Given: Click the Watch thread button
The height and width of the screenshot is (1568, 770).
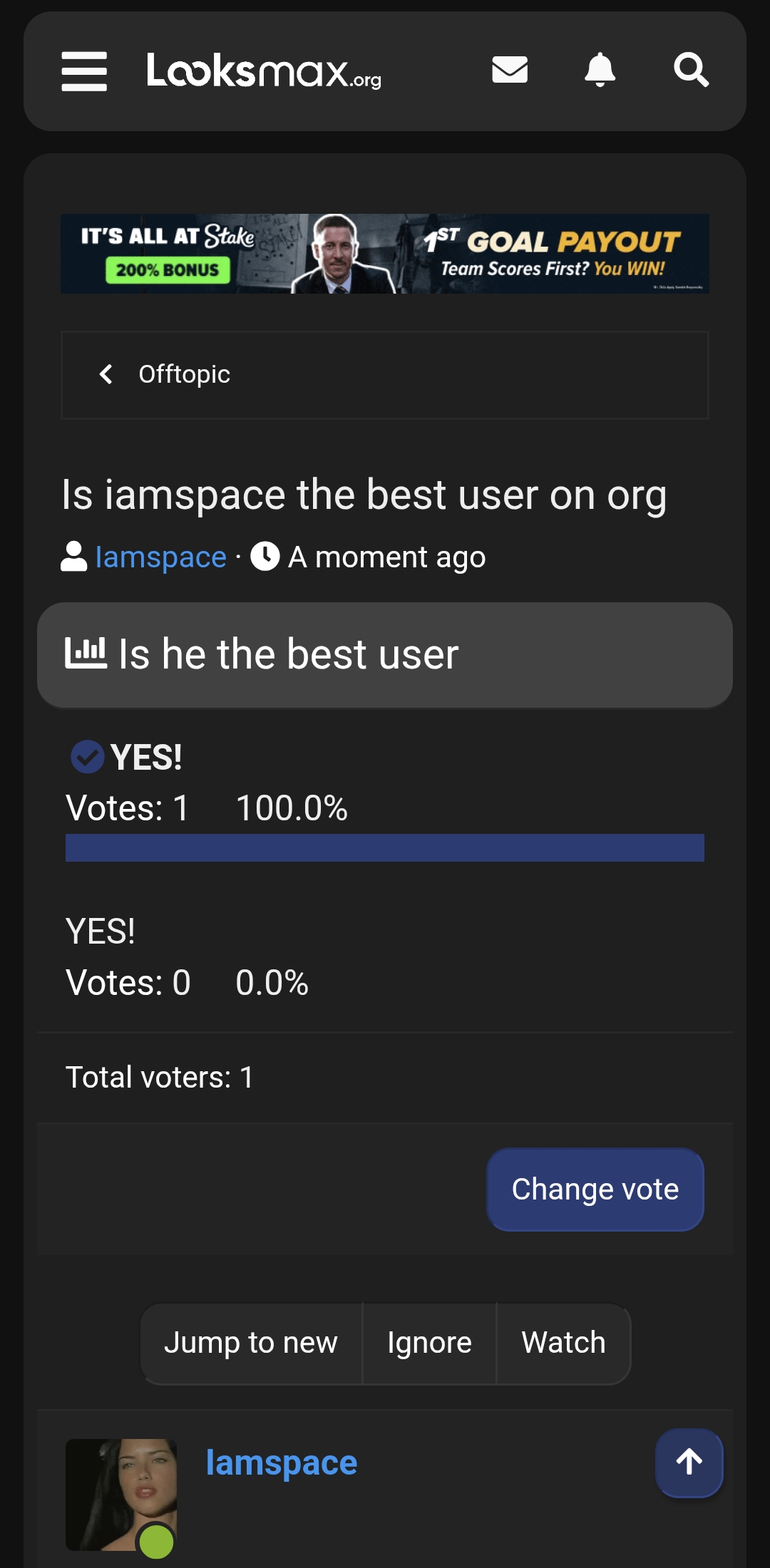Looking at the screenshot, I should (563, 1343).
